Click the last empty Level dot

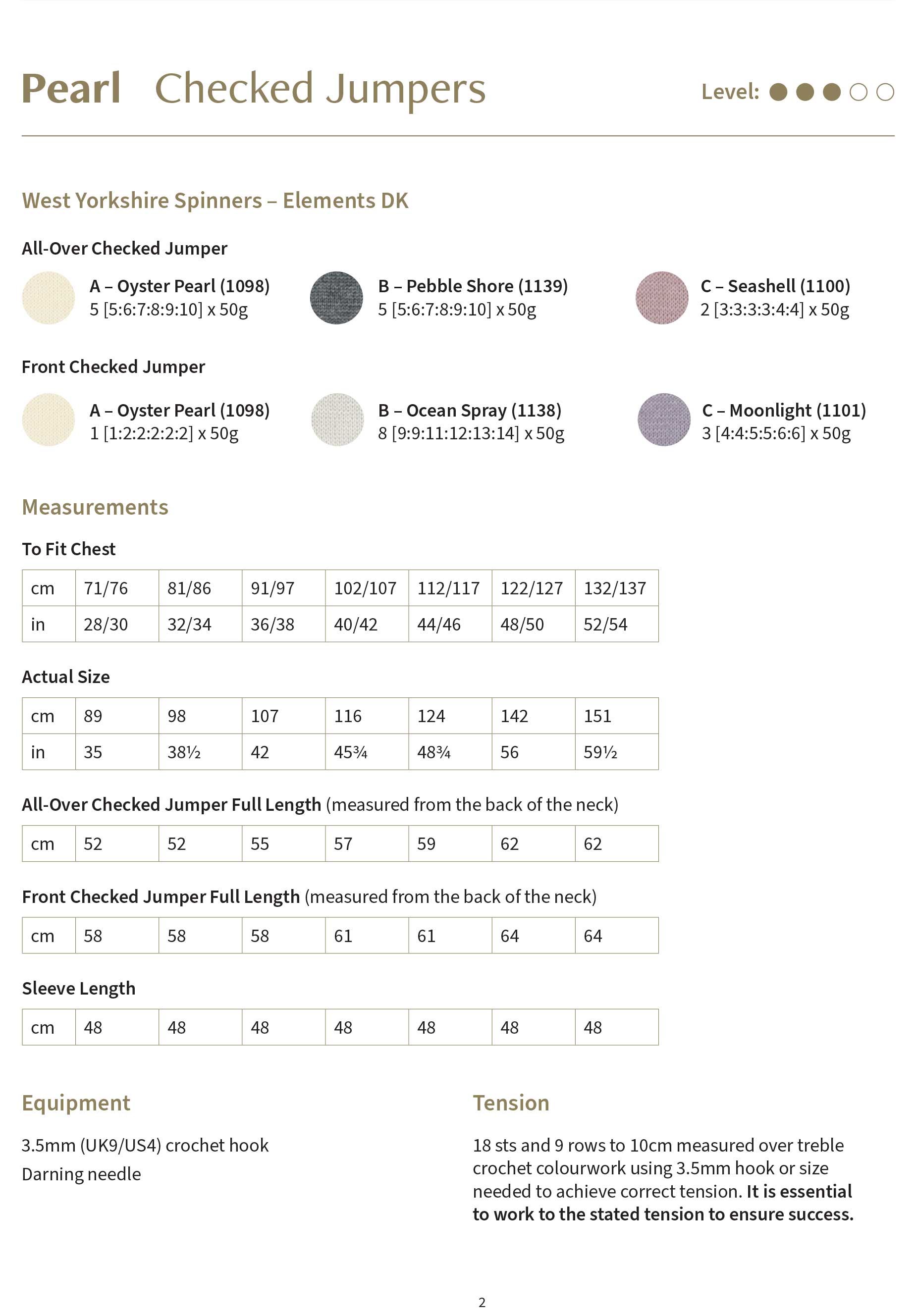click(885, 92)
